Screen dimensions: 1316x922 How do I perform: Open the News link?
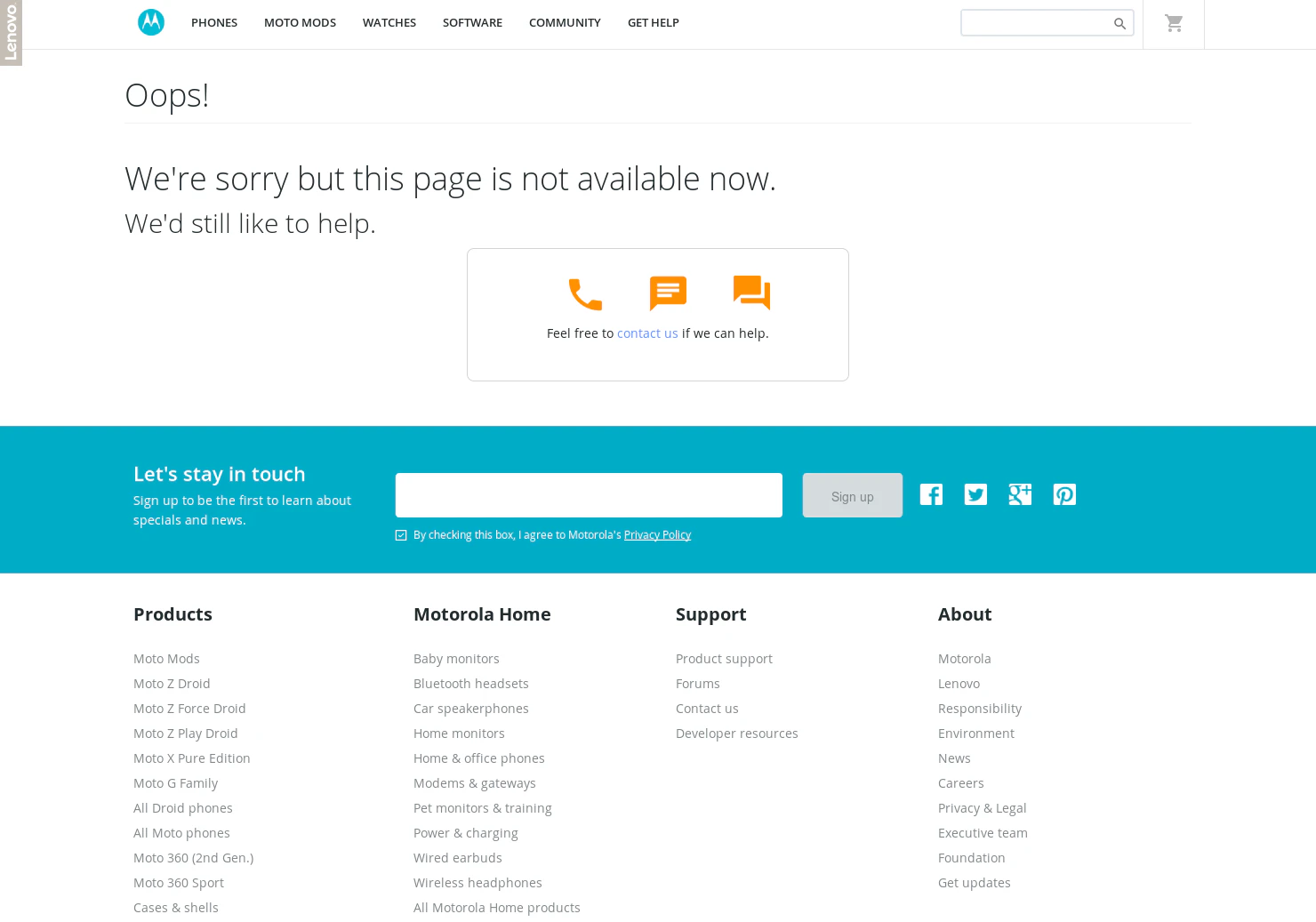pos(954,758)
